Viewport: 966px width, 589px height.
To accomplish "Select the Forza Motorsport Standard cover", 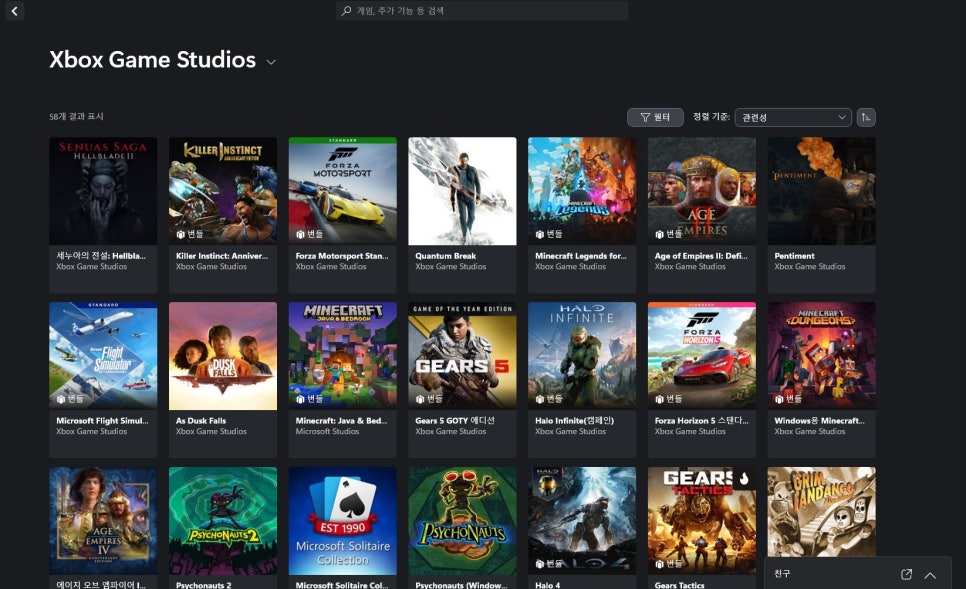I will (x=343, y=191).
